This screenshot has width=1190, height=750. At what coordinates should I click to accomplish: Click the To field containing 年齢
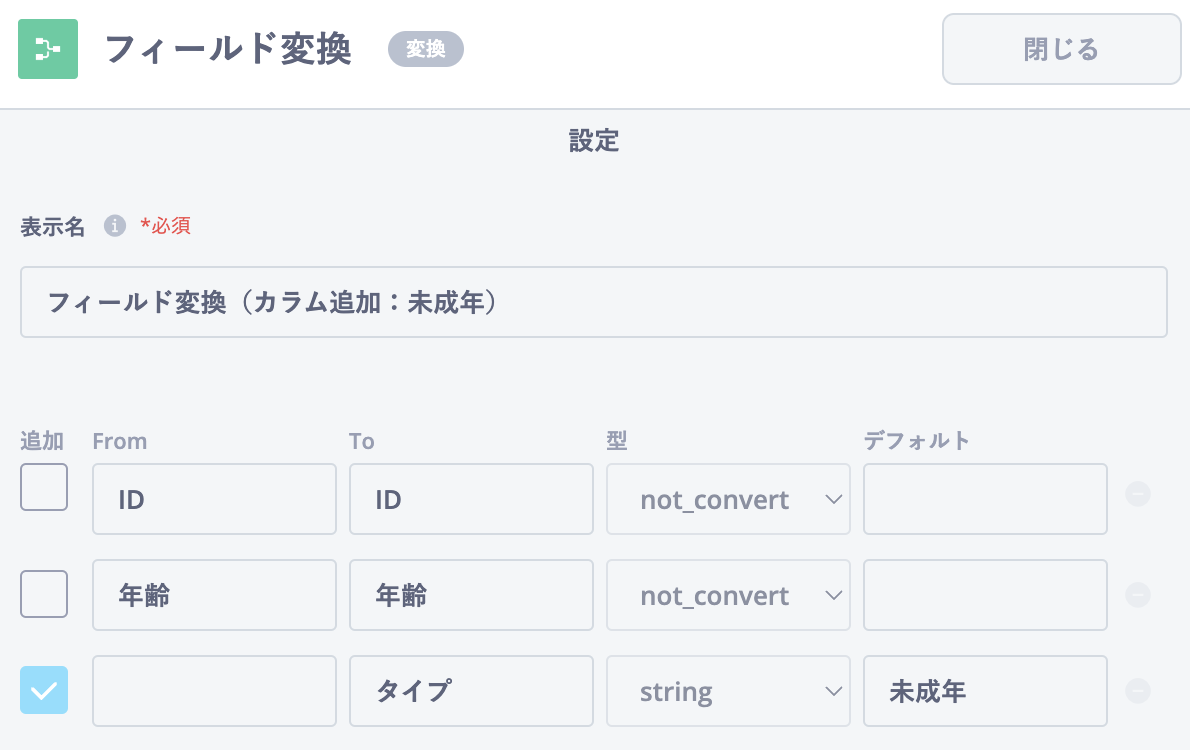coord(471,596)
